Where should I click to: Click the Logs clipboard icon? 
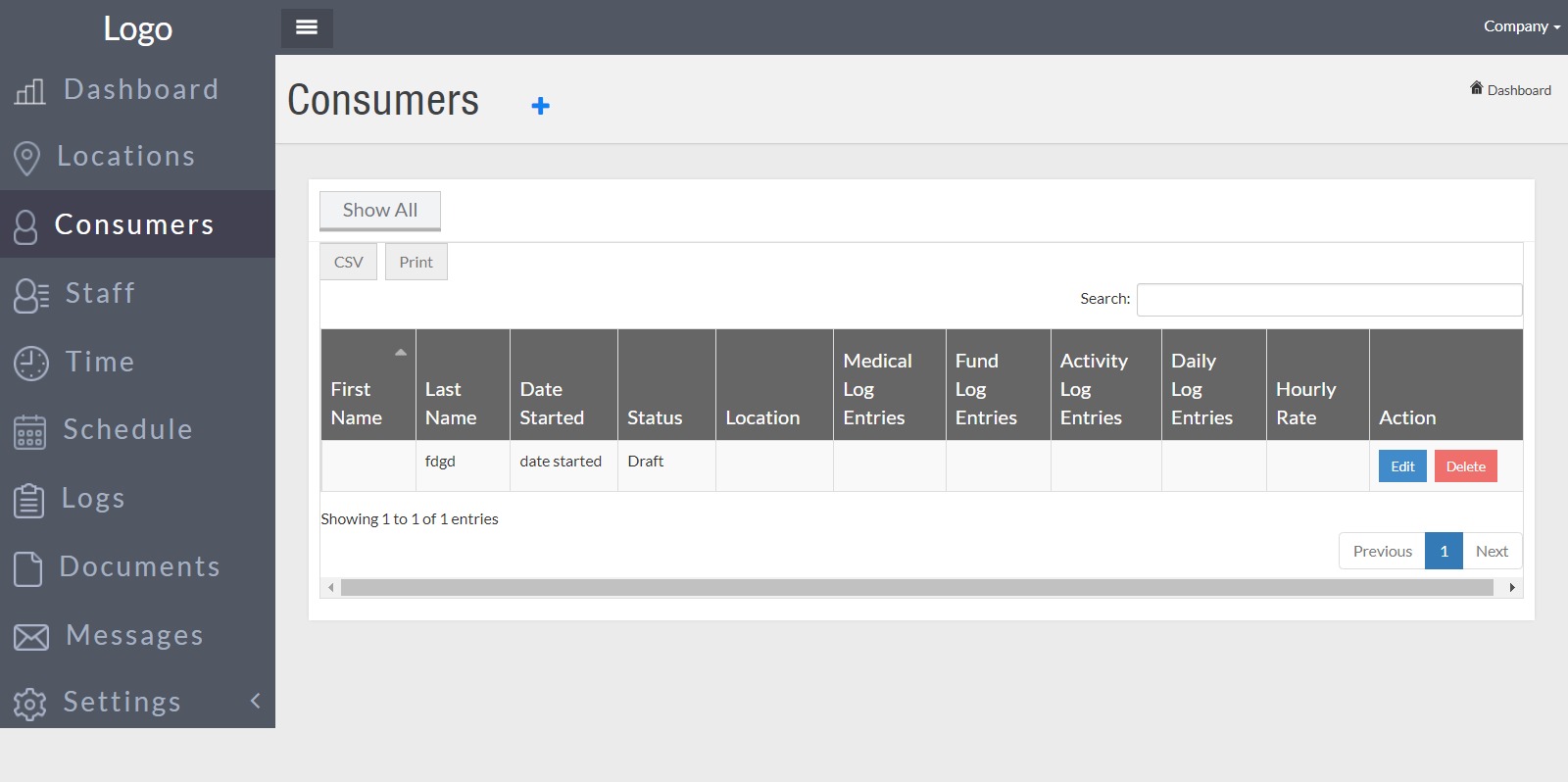coord(29,500)
